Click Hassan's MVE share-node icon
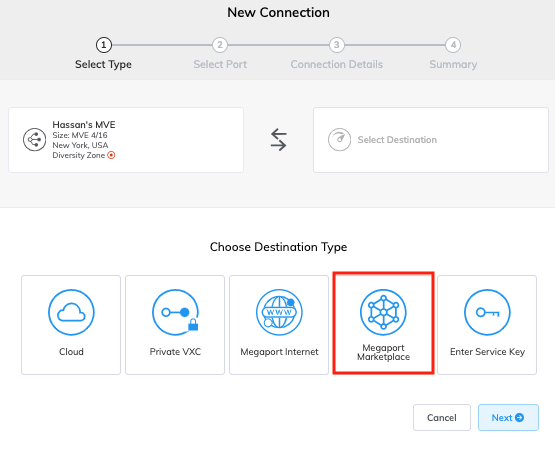 click(x=34, y=139)
